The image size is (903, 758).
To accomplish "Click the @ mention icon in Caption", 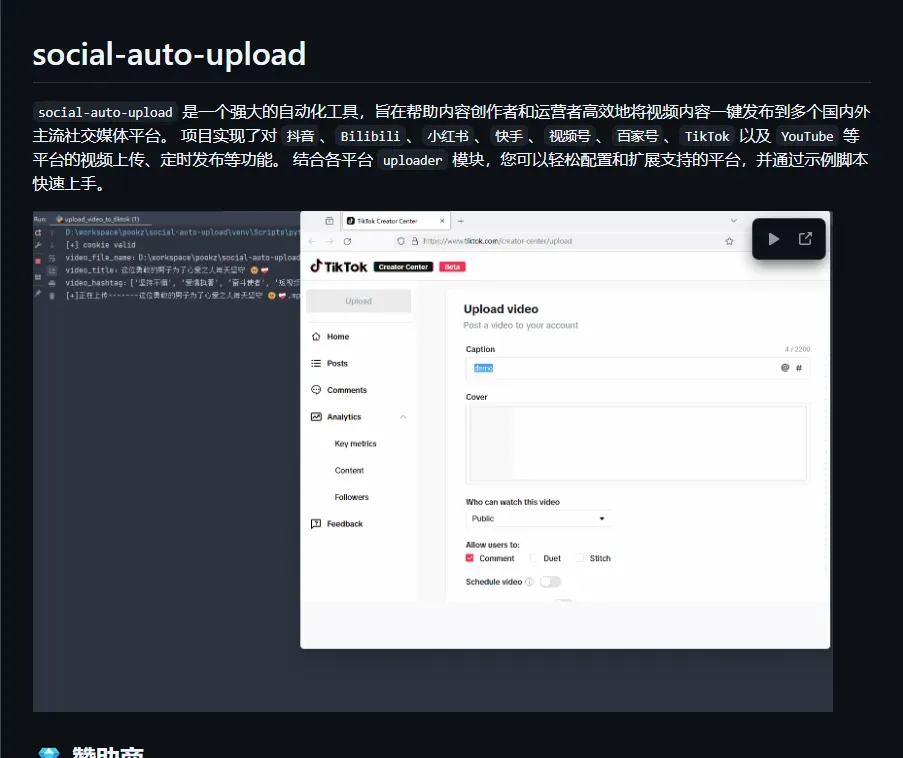I will click(784, 367).
